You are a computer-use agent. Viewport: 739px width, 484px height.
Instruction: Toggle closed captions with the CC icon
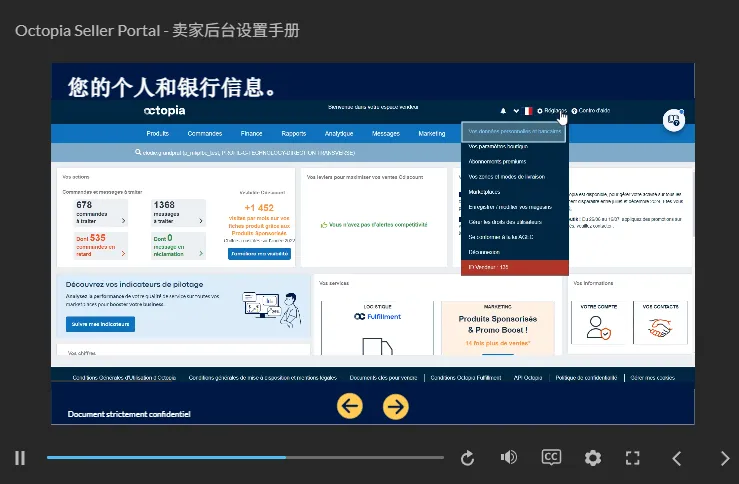click(551, 457)
